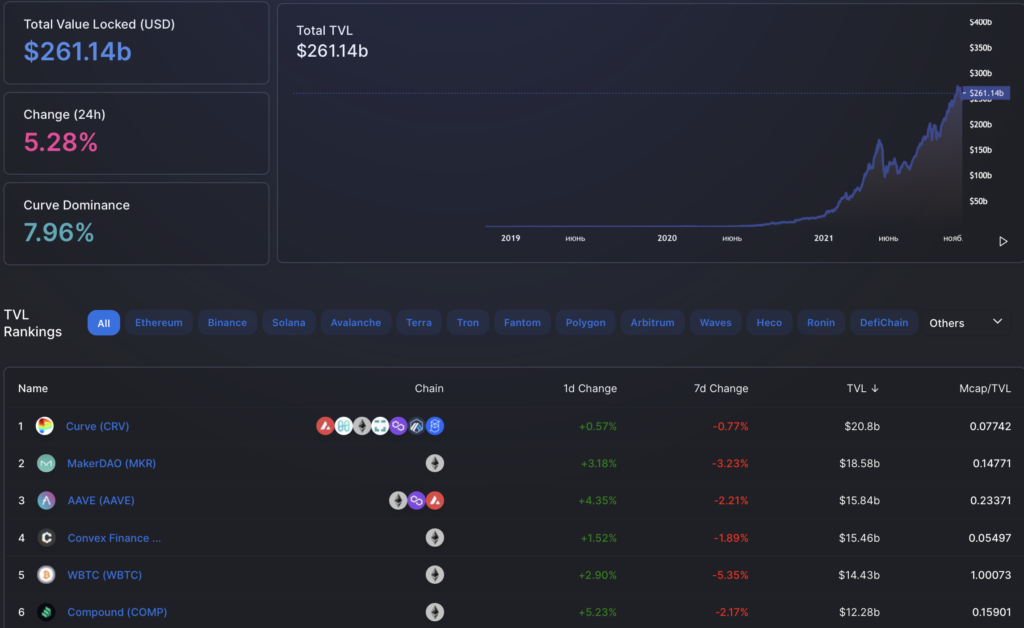The height and width of the screenshot is (628, 1024).
Task: Open the Curve (CRV) protocol link
Action: (97, 426)
